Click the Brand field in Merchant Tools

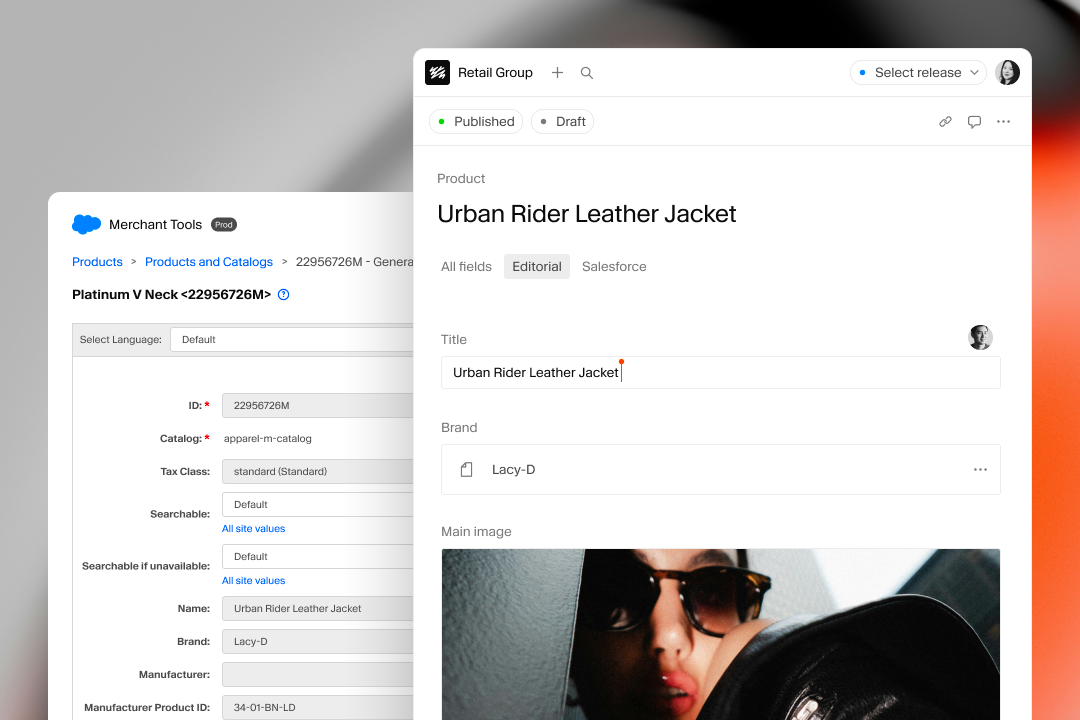click(318, 641)
